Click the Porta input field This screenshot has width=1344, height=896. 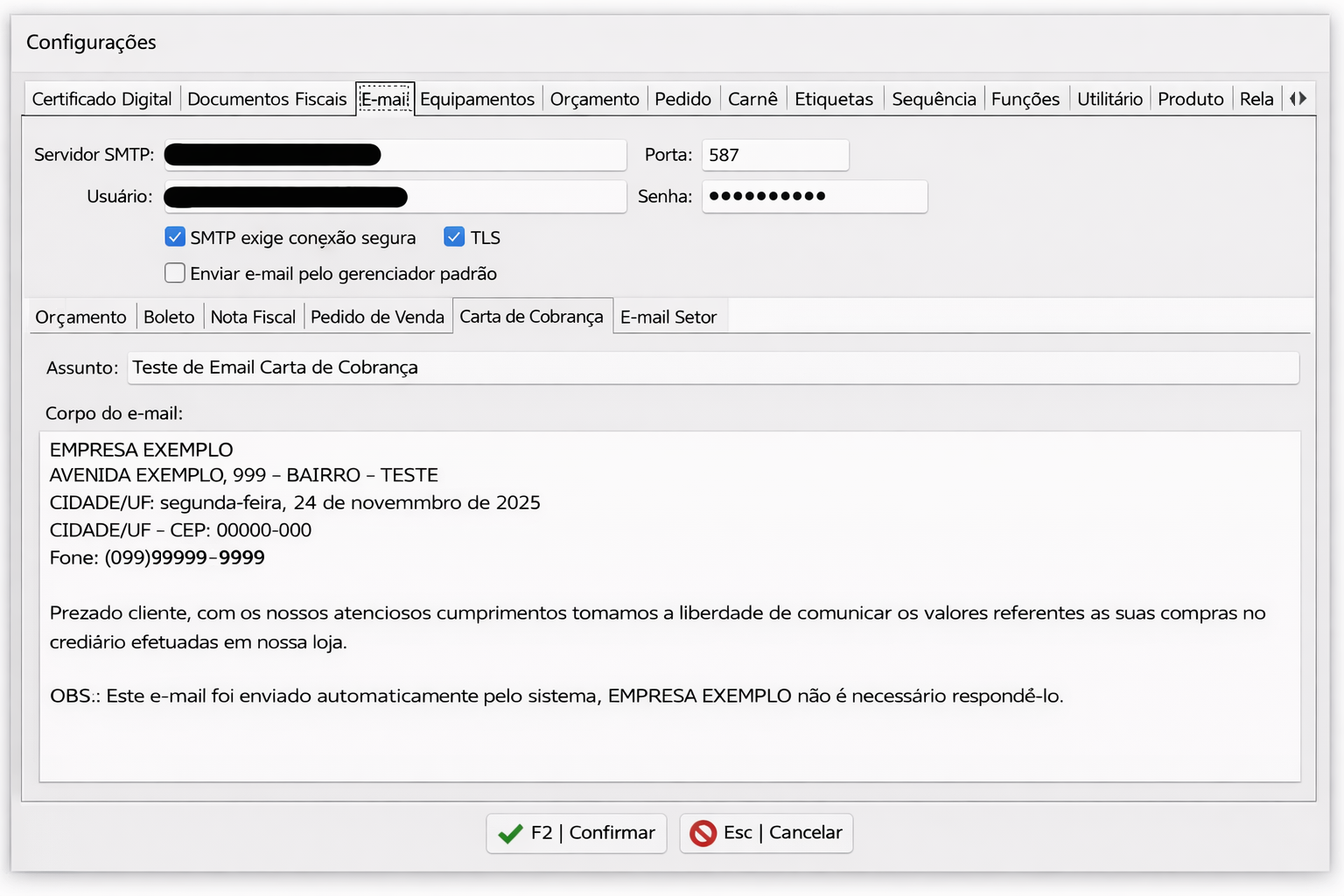point(774,155)
